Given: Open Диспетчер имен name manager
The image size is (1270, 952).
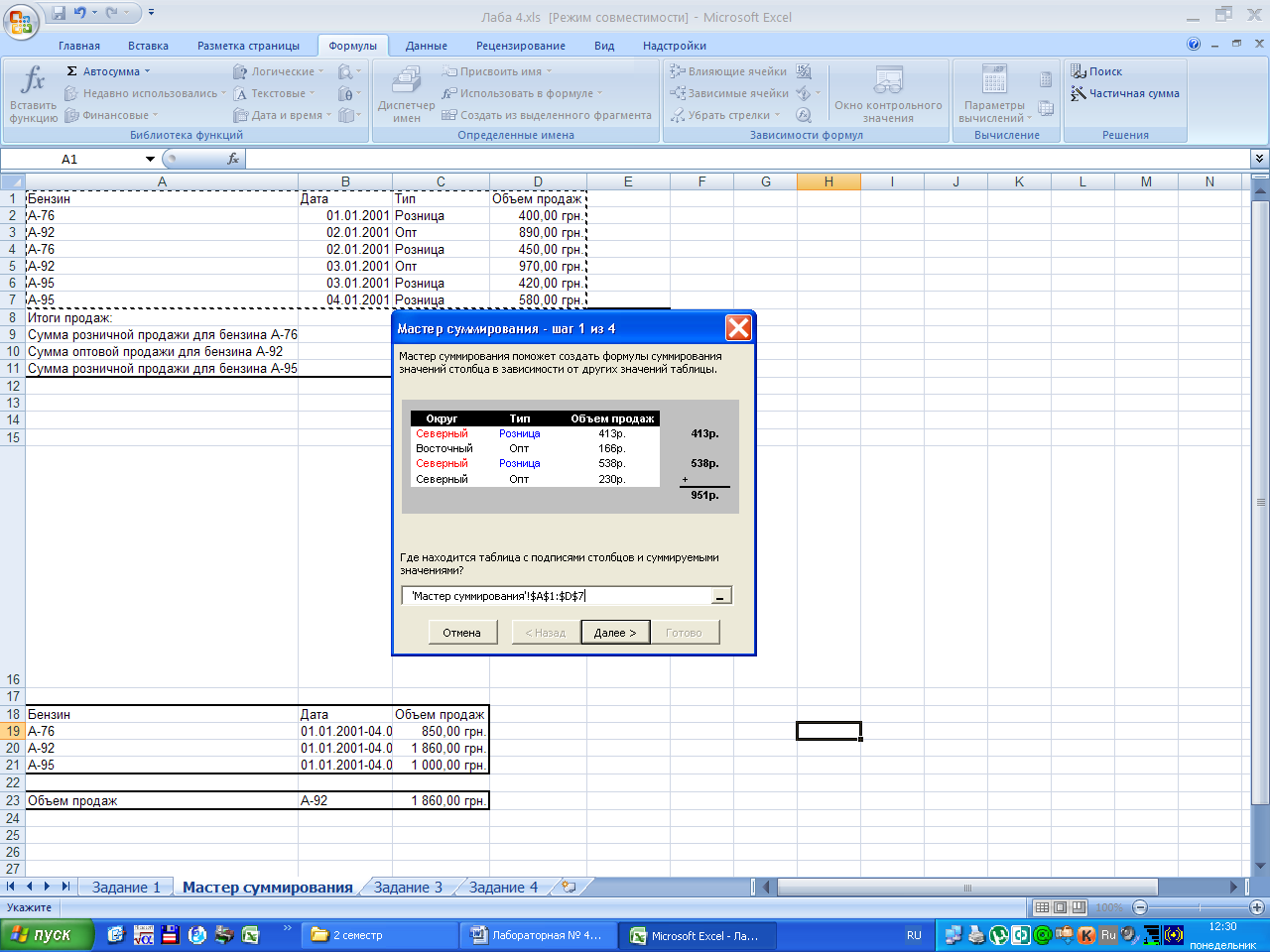Looking at the screenshot, I should tap(406, 94).
